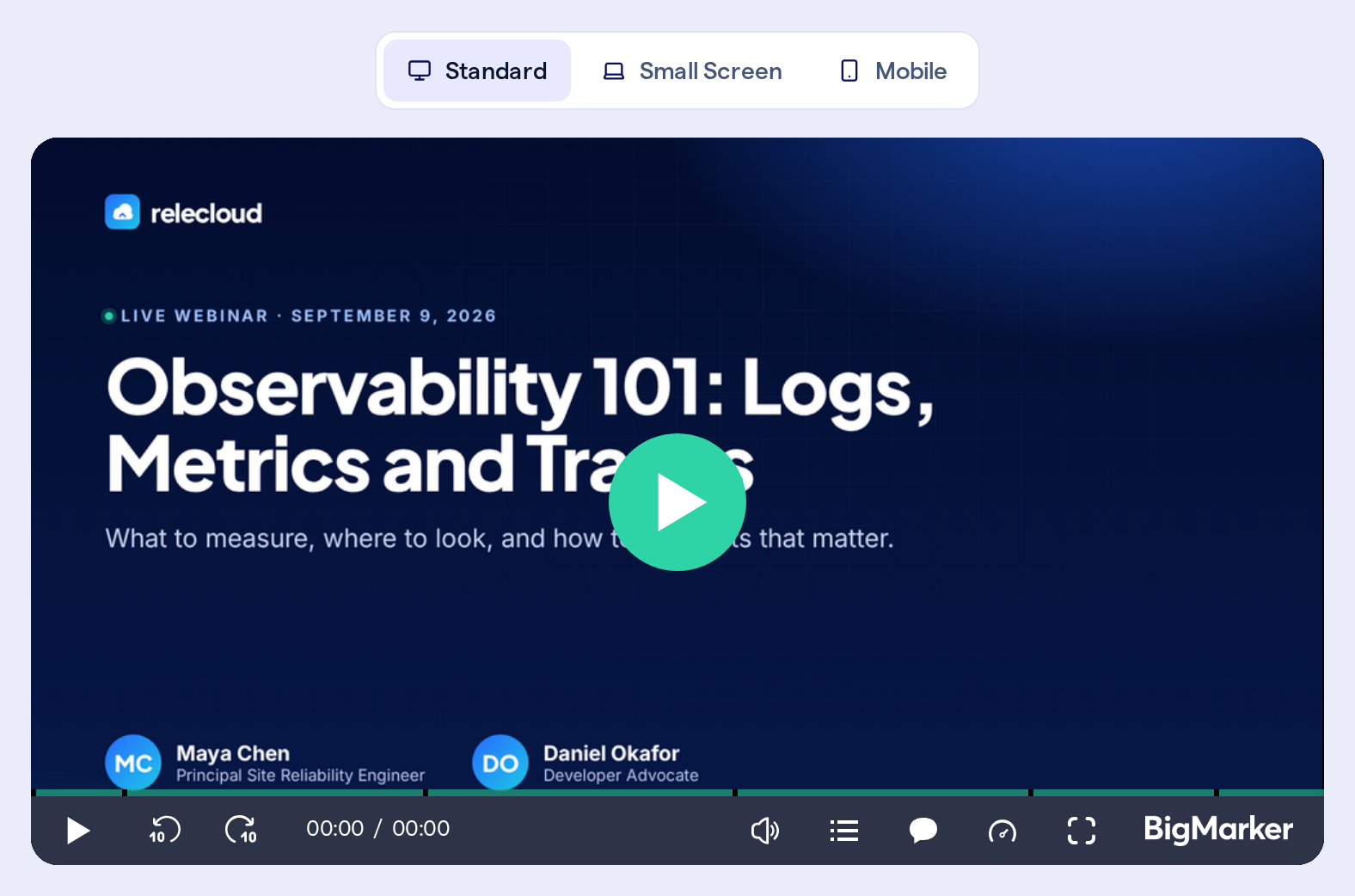
Task: Click Daniel Okafor's DO avatar
Action: [x=500, y=763]
